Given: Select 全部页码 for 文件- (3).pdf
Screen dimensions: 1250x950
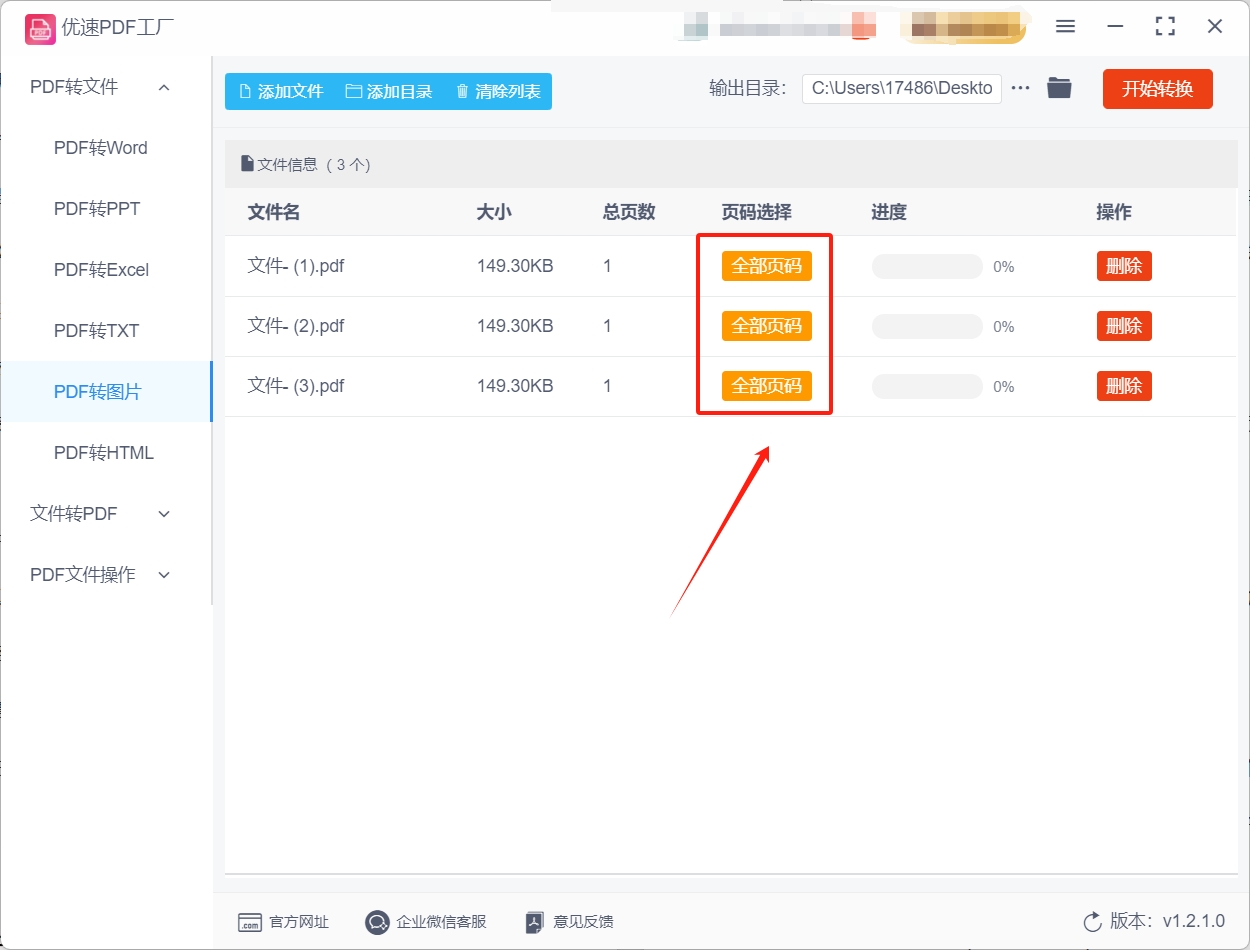Looking at the screenshot, I should pyautogui.click(x=766, y=386).
